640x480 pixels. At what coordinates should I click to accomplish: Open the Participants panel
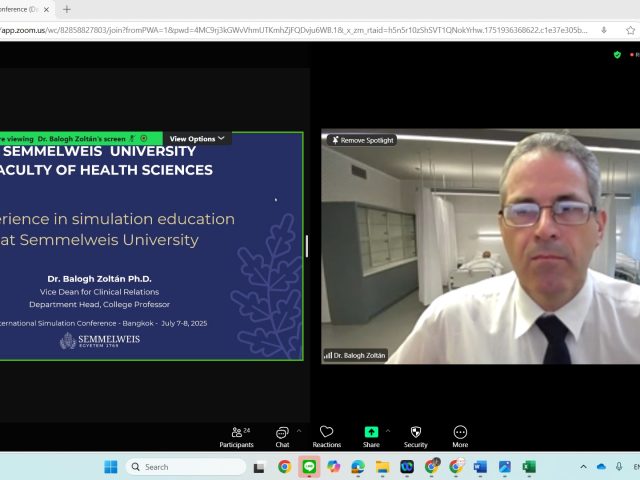click(x=236, y=437)
